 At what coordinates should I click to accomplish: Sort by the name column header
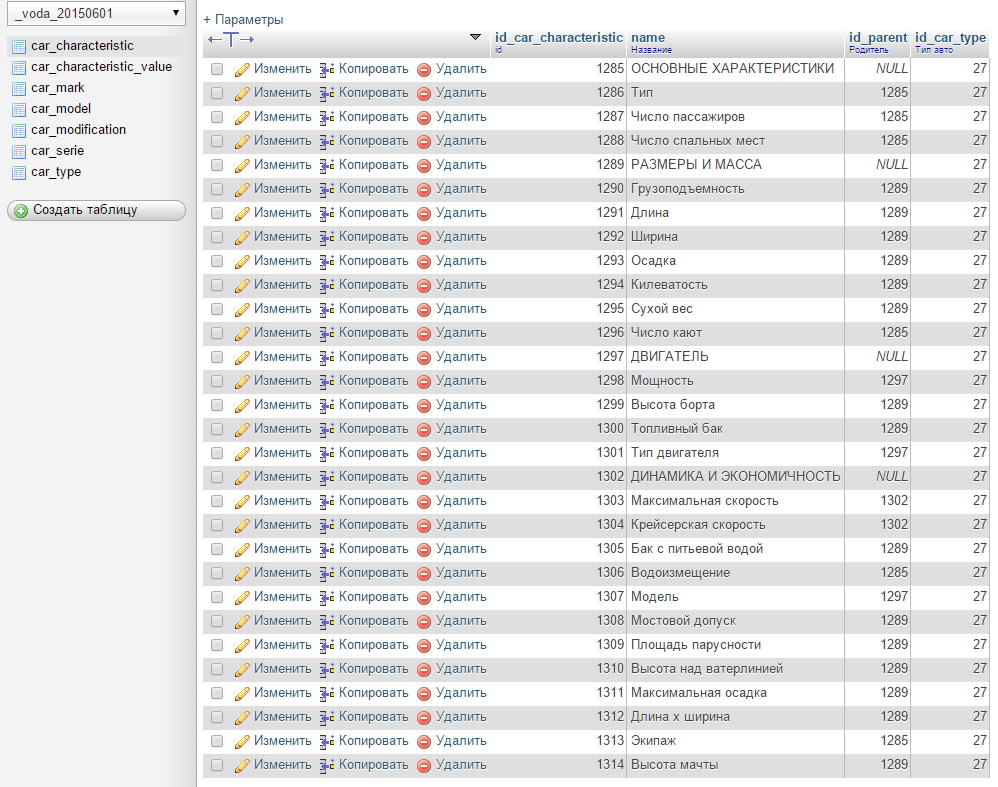(648, 38)
